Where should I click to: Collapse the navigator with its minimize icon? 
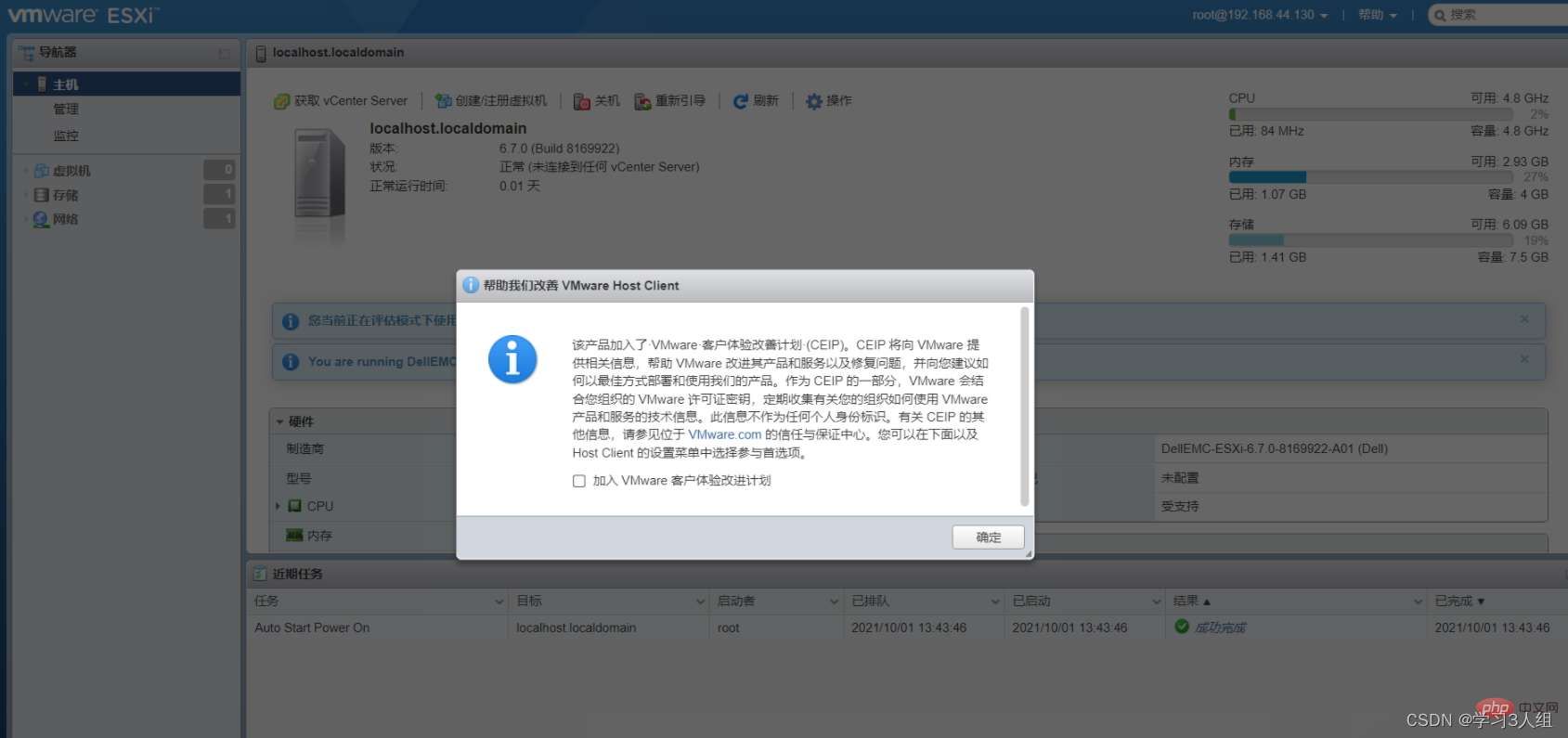[224, 54]
